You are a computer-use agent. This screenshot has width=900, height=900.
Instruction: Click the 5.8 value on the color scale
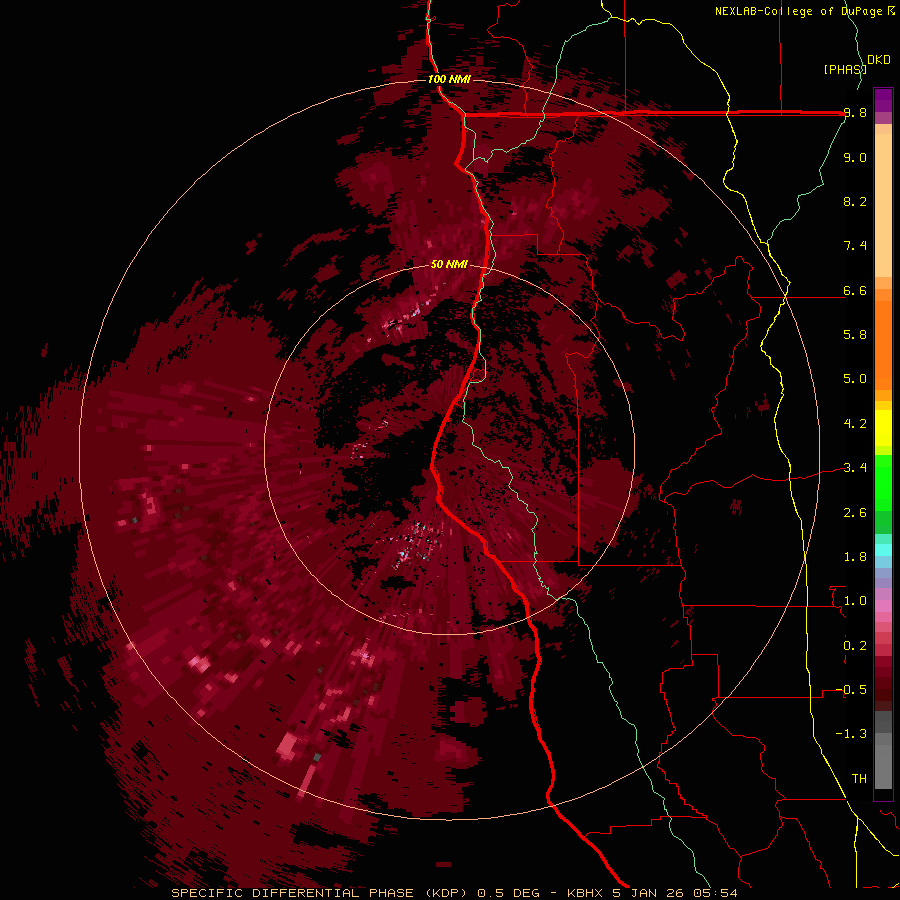[x=855, y=335]
